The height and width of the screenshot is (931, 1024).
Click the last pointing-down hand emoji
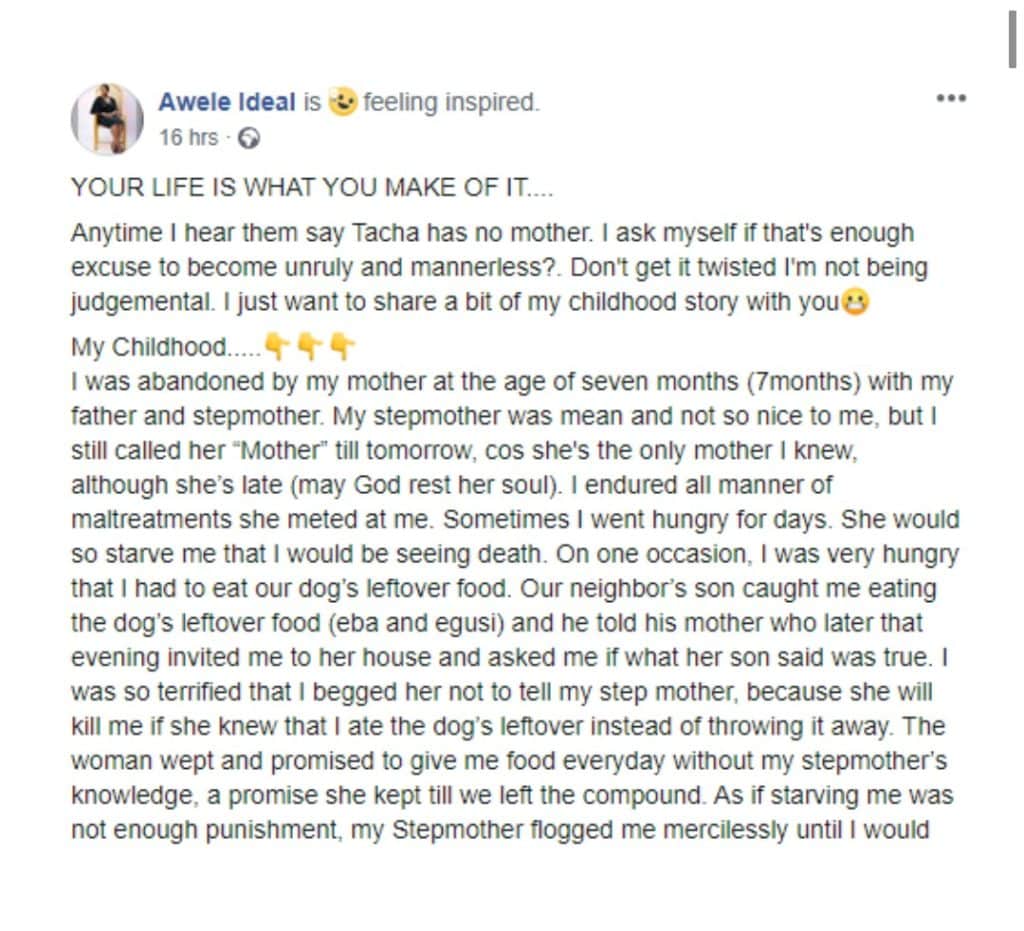pos(342,347)
